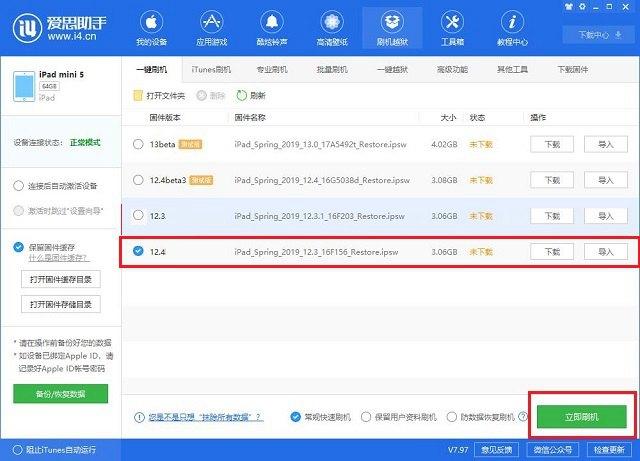Select the 12.3 firmware radio button

click(x=138, y=215)
